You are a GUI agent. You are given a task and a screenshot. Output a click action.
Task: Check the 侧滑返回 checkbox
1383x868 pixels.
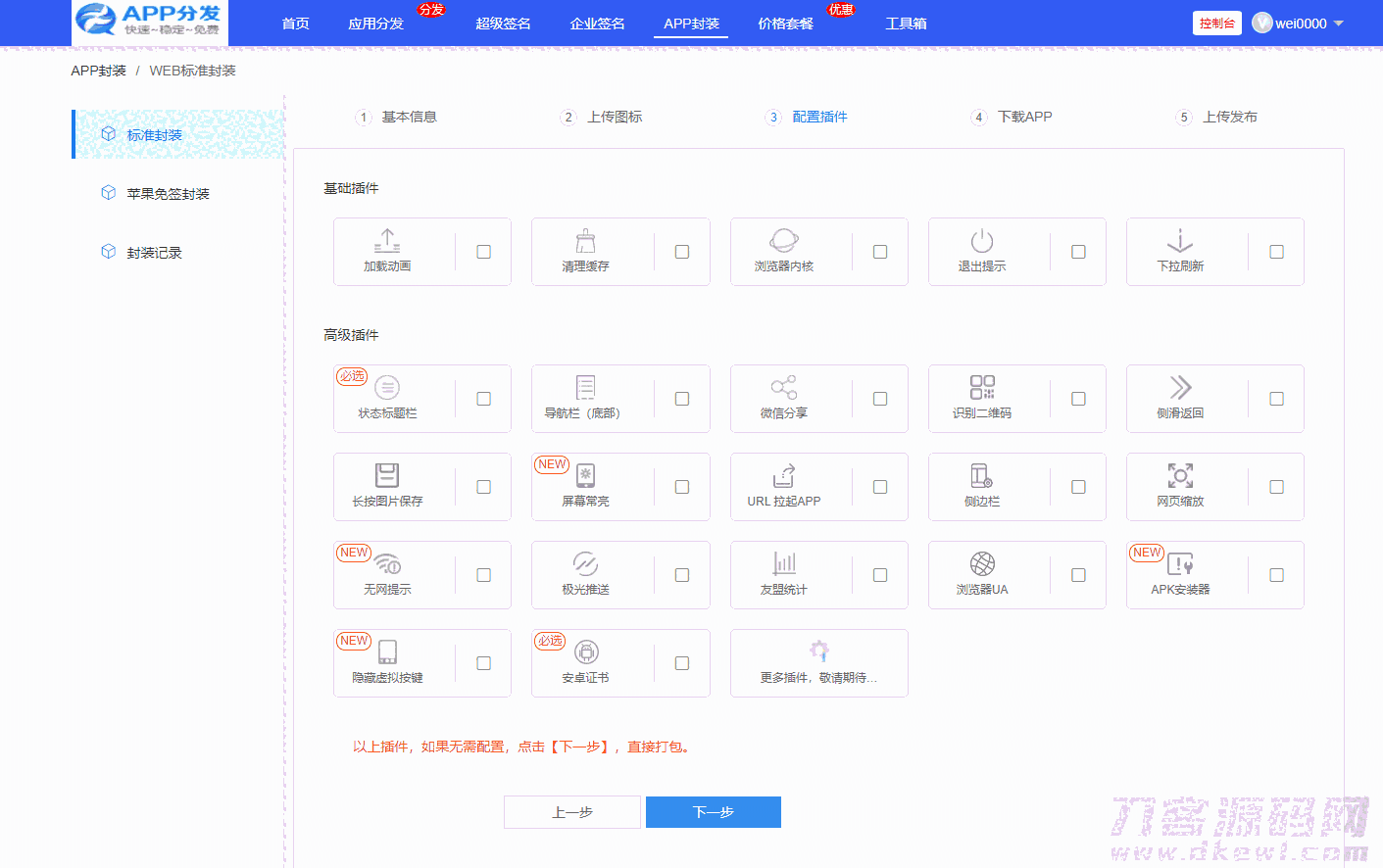pyautogui.click(x=1276, y=399)
